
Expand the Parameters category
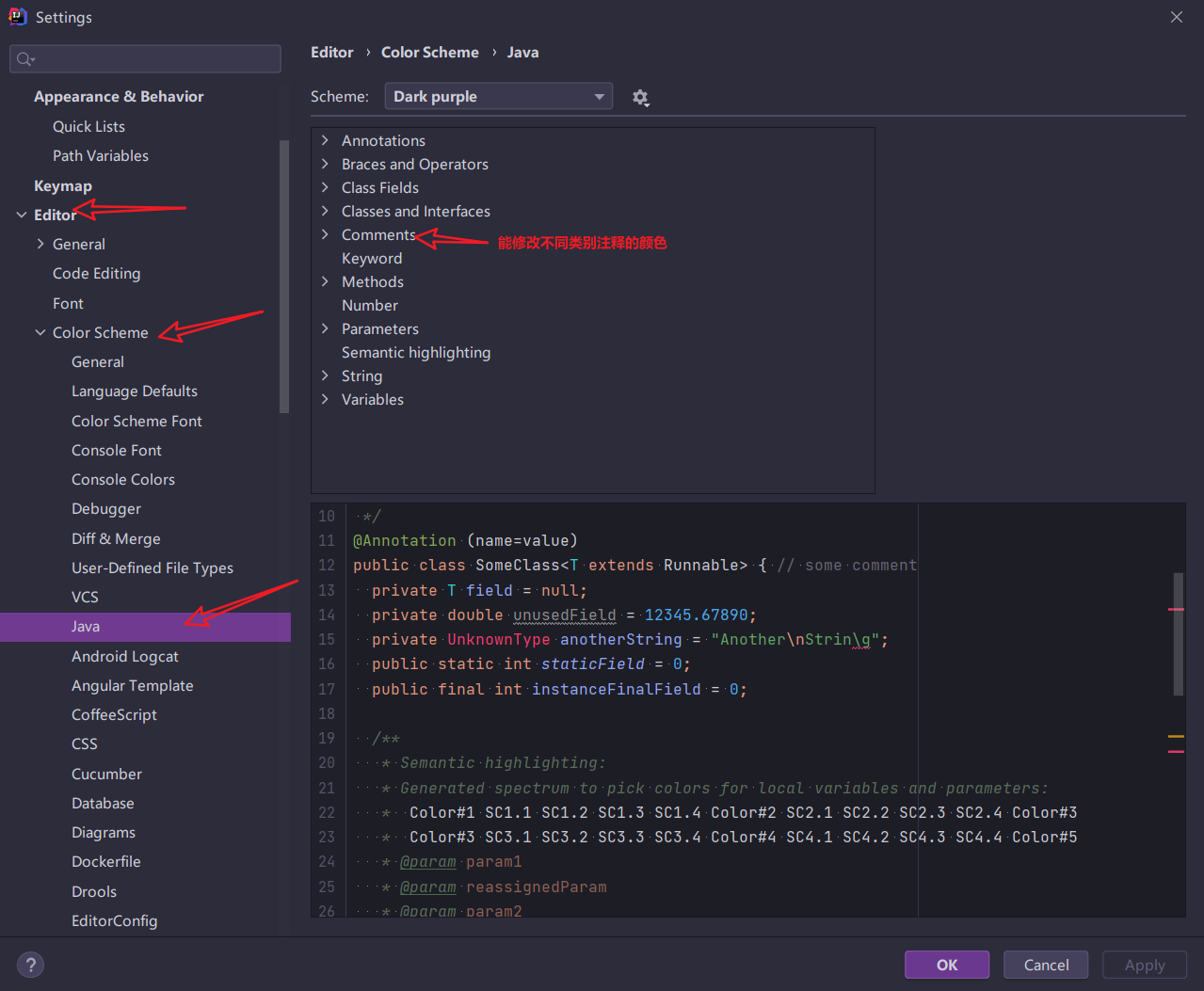tap(325, 328)
